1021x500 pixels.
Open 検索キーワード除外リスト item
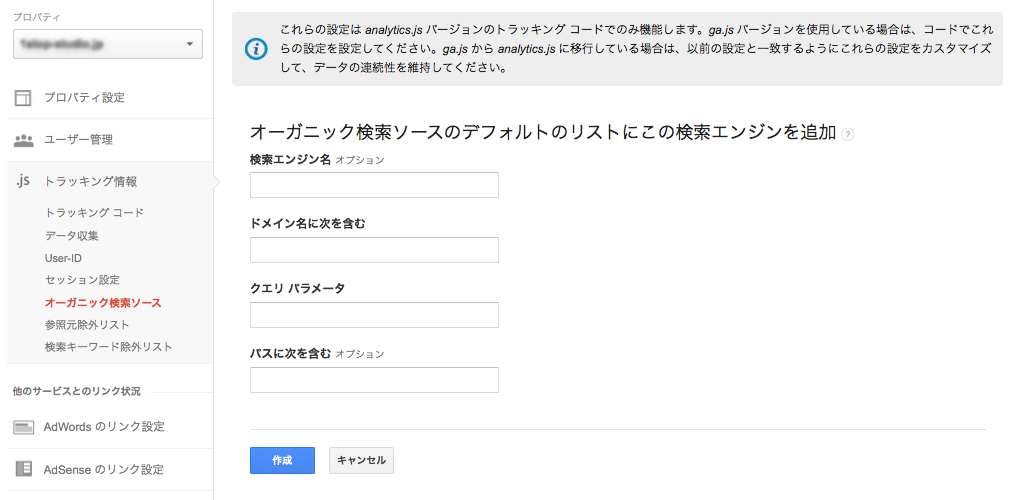coord(109,347)
